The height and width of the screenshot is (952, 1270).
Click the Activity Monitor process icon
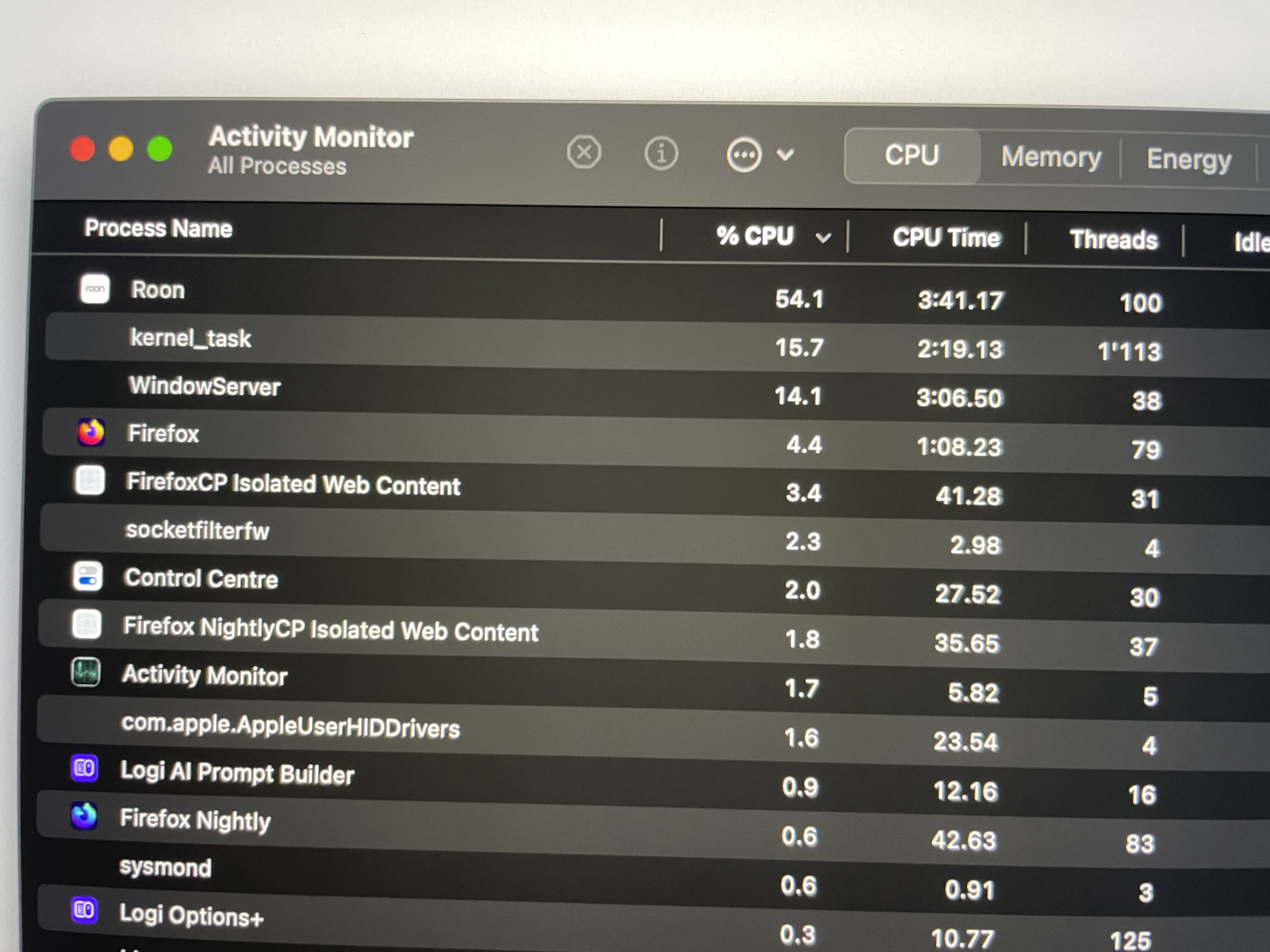tap(86, 672)
